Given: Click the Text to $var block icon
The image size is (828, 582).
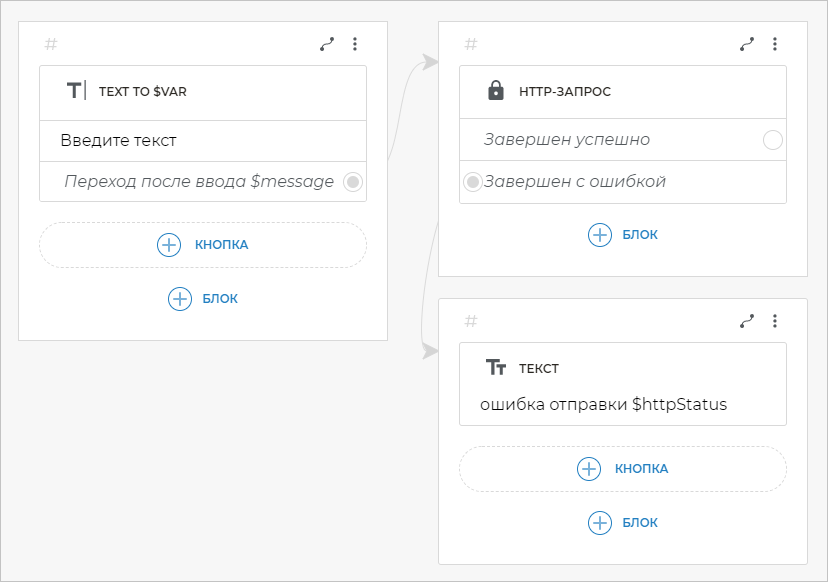Looking at the screenshot, I should tap(76, 91).
